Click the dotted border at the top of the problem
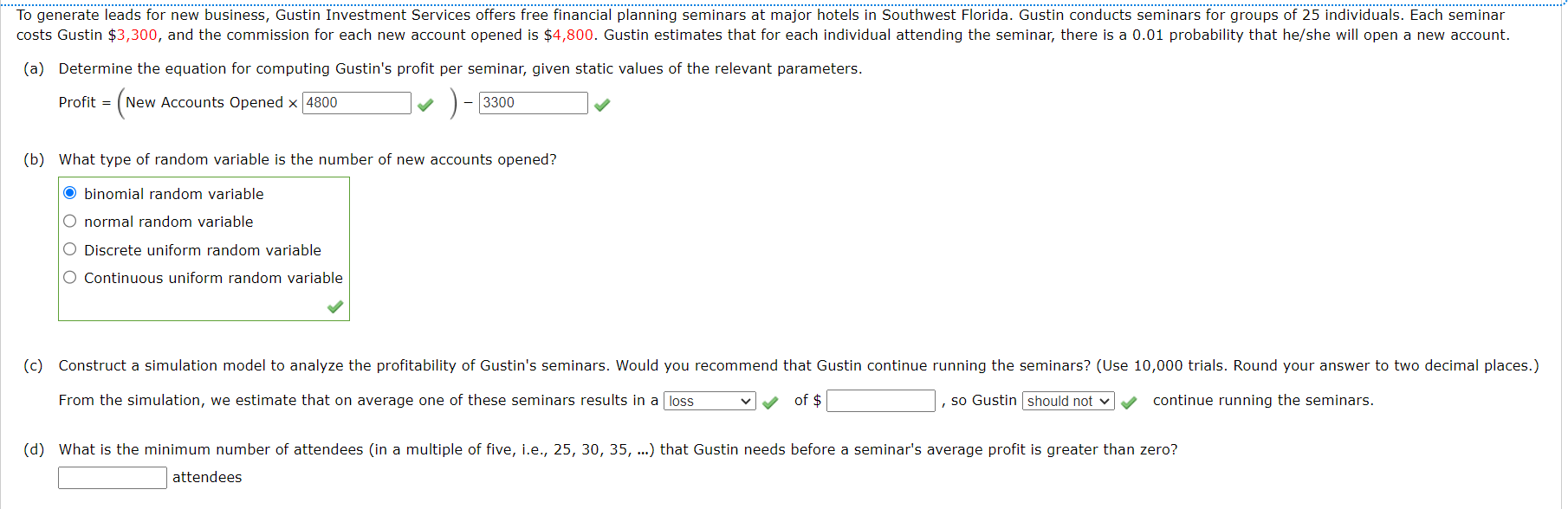 pos(780,3)
